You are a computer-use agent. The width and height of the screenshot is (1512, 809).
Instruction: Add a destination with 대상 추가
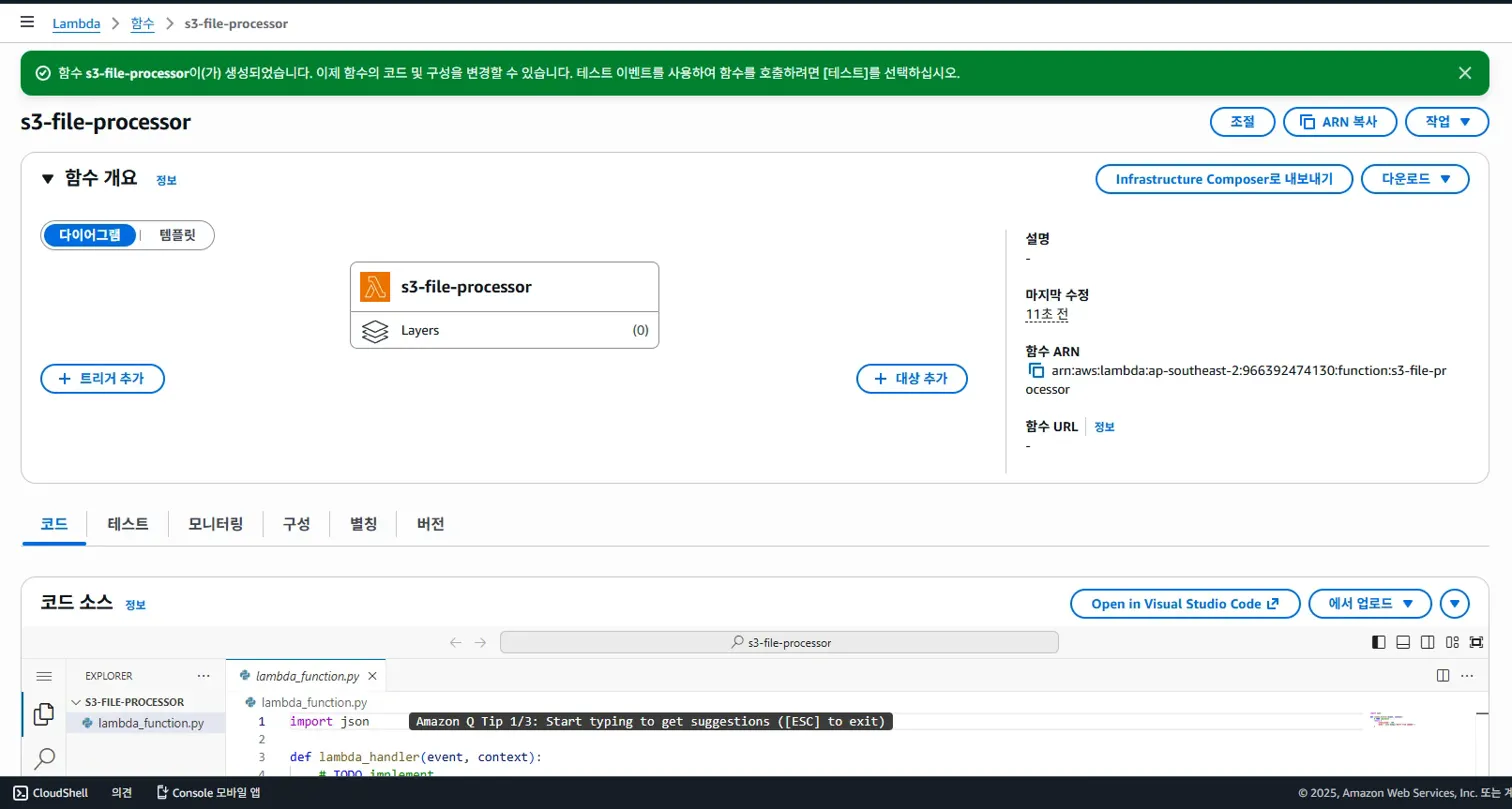(912, 379)
